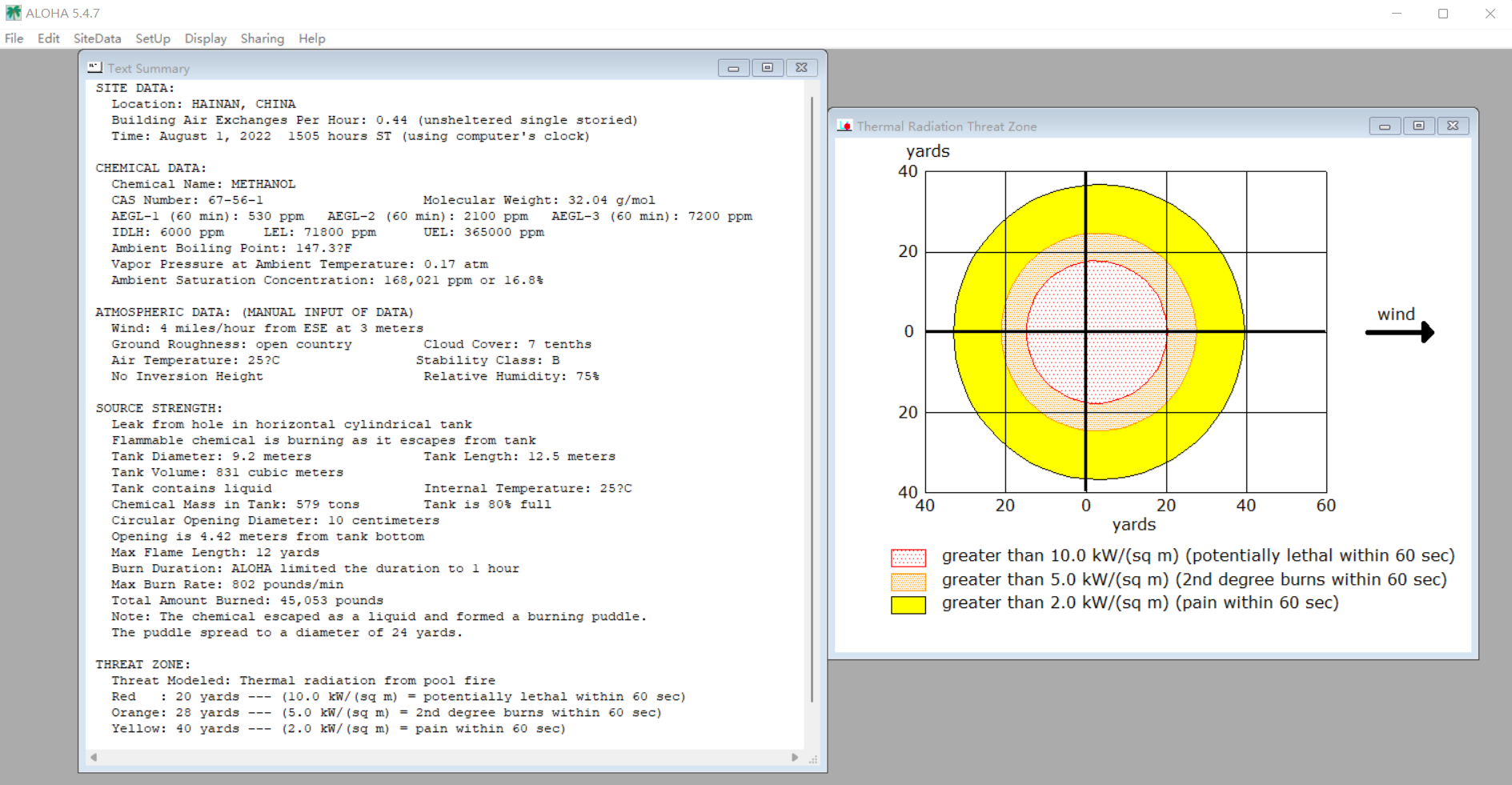Open the Display menu
1512x785 pixels.
pyautogui.click(x=206, y=38)
